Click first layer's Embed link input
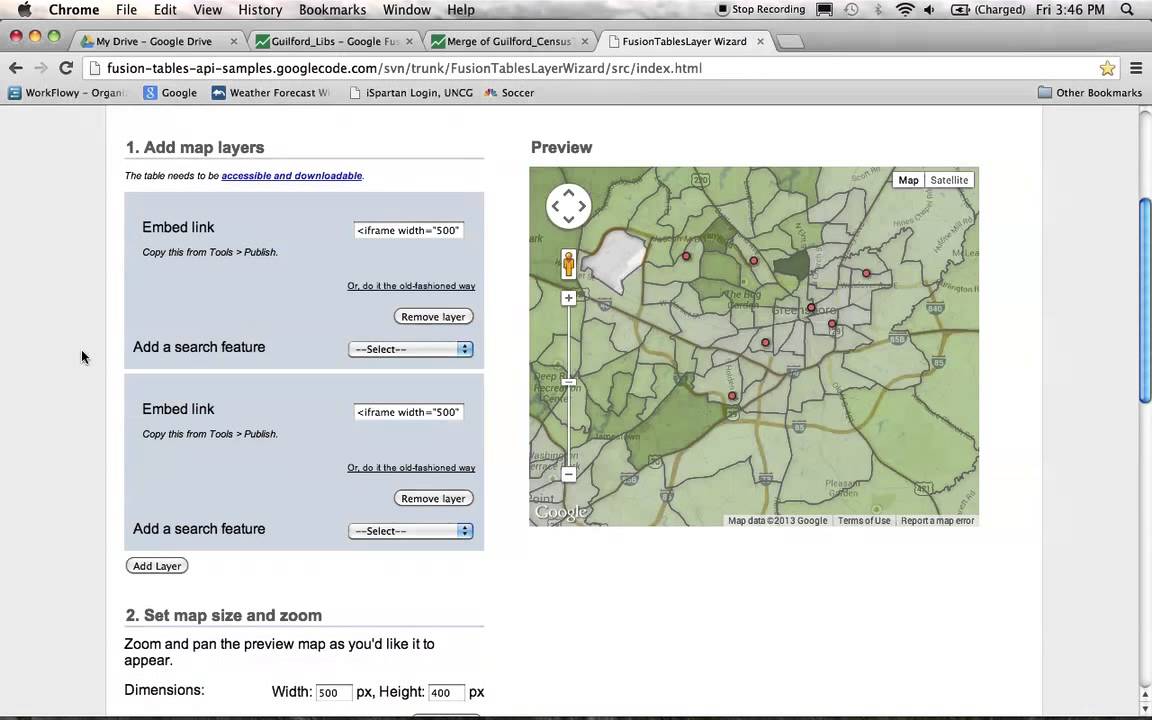The image size is (1152, 720). [x=408, y=231]
